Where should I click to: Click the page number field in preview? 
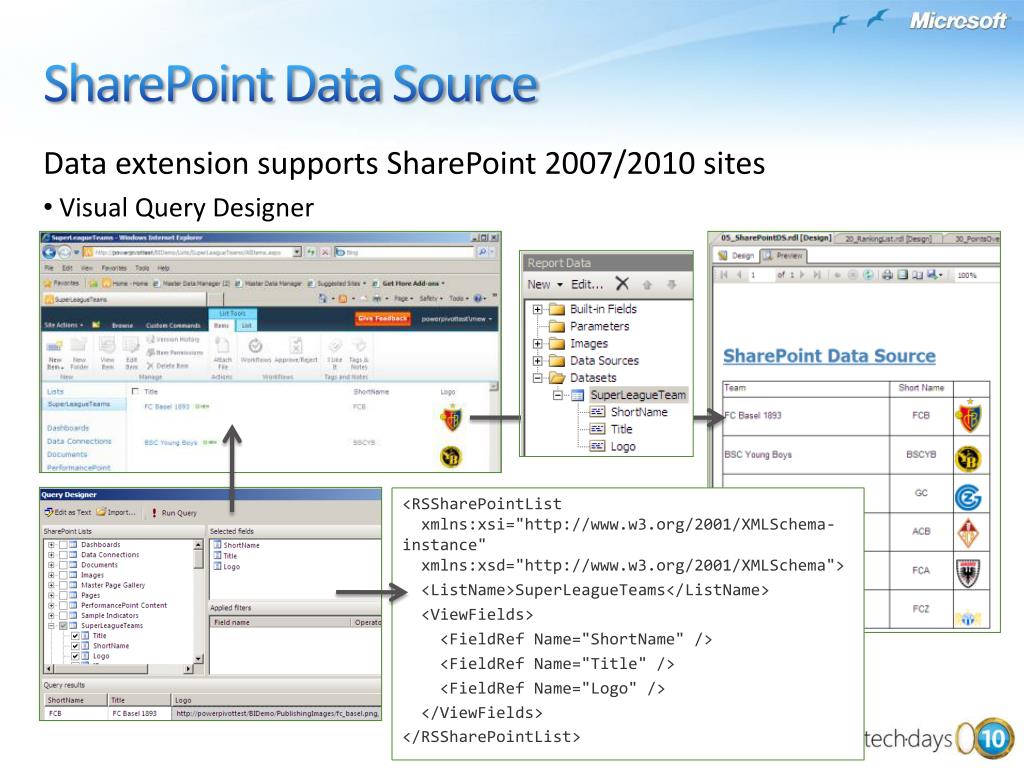coord(760,275)
